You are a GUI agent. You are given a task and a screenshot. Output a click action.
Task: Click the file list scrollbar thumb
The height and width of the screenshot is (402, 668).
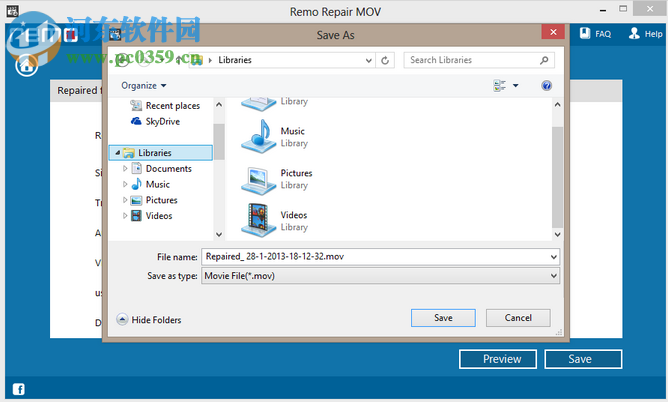click(x=557, y=177)
